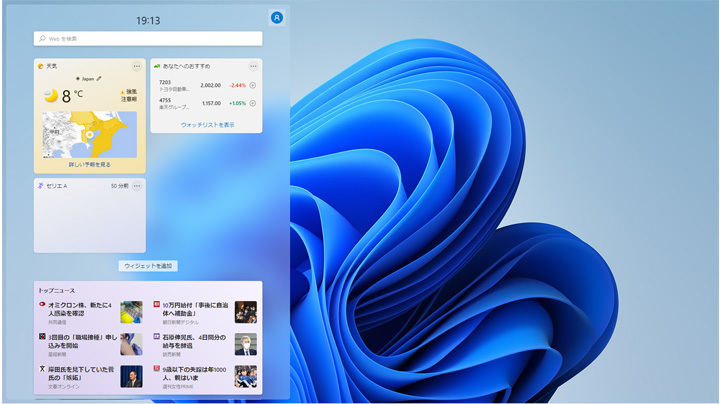Open the Tokyo area weather map
Screen dimensions: 720x404
point(90,135)
